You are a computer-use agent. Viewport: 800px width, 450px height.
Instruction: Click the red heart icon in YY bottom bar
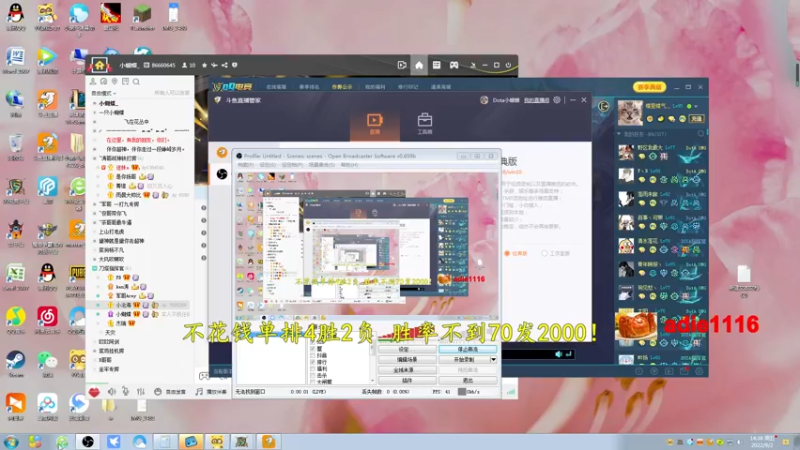(x=94, y=392)
